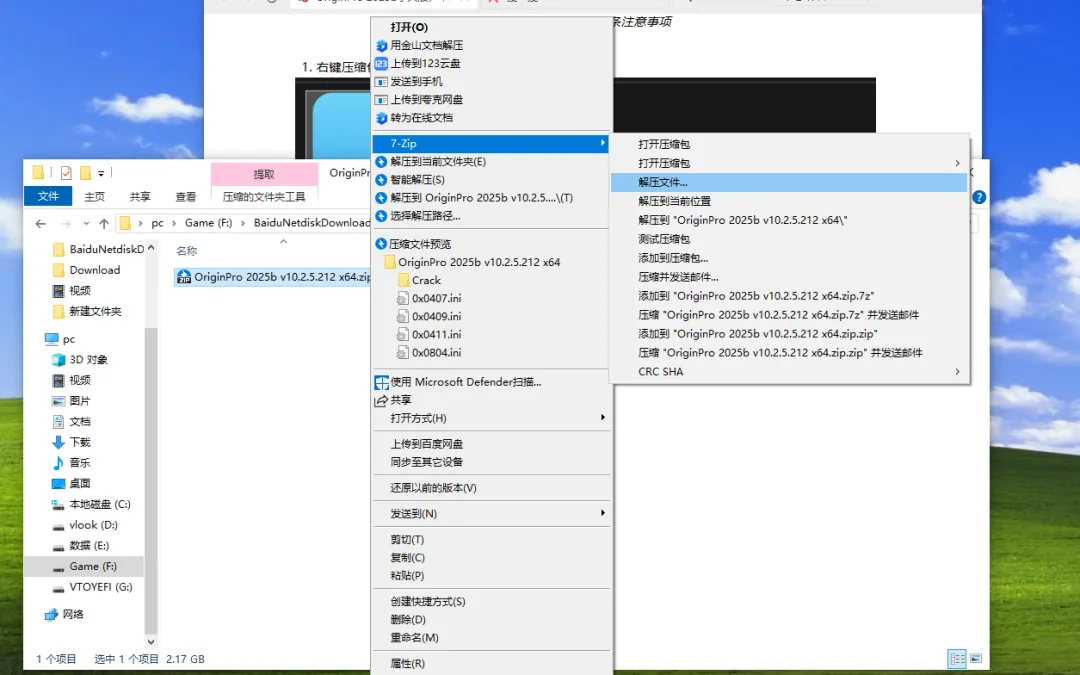
Task: Click the Explorer back arrow
Action: click(41, 223)
